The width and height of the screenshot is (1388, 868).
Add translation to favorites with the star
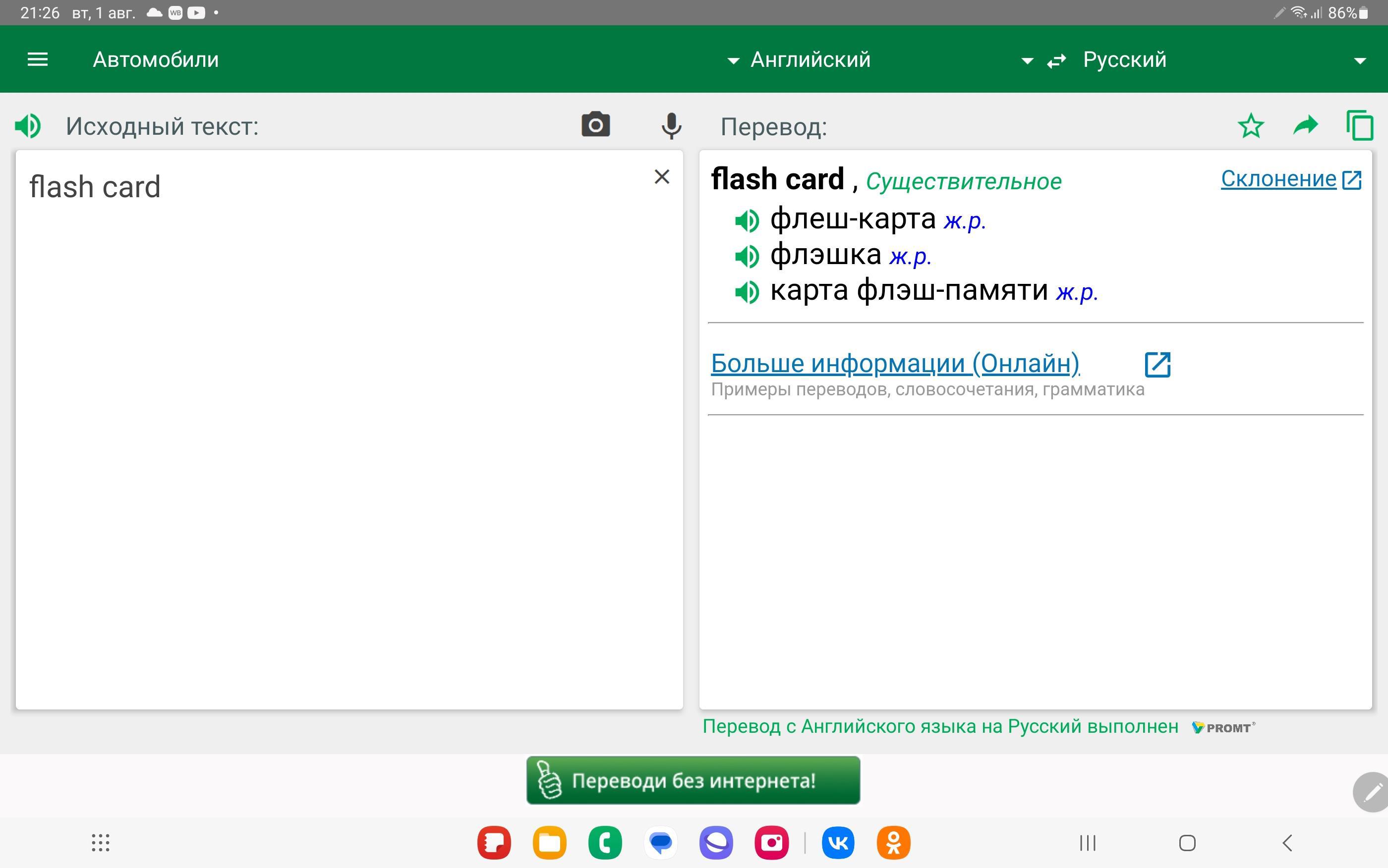(x=1251, y=126)
